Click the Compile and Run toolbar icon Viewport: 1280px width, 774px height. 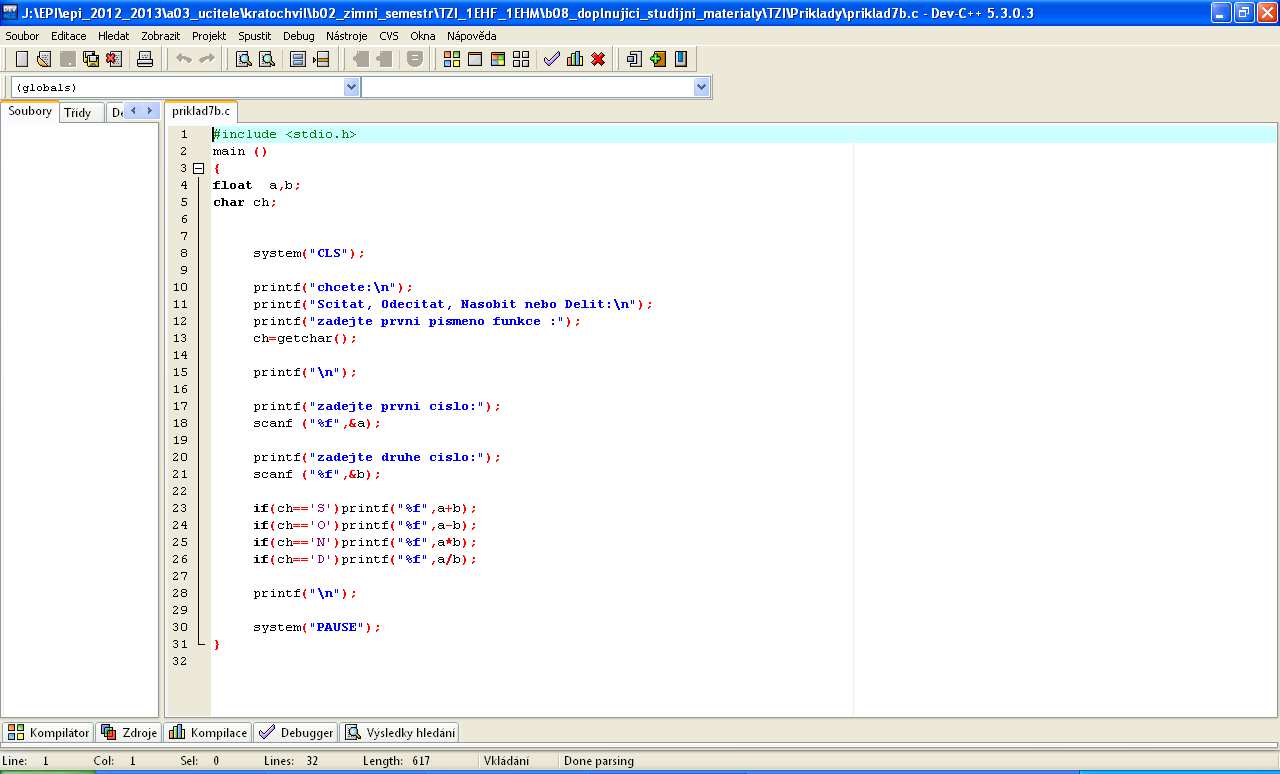pos(498,59)
